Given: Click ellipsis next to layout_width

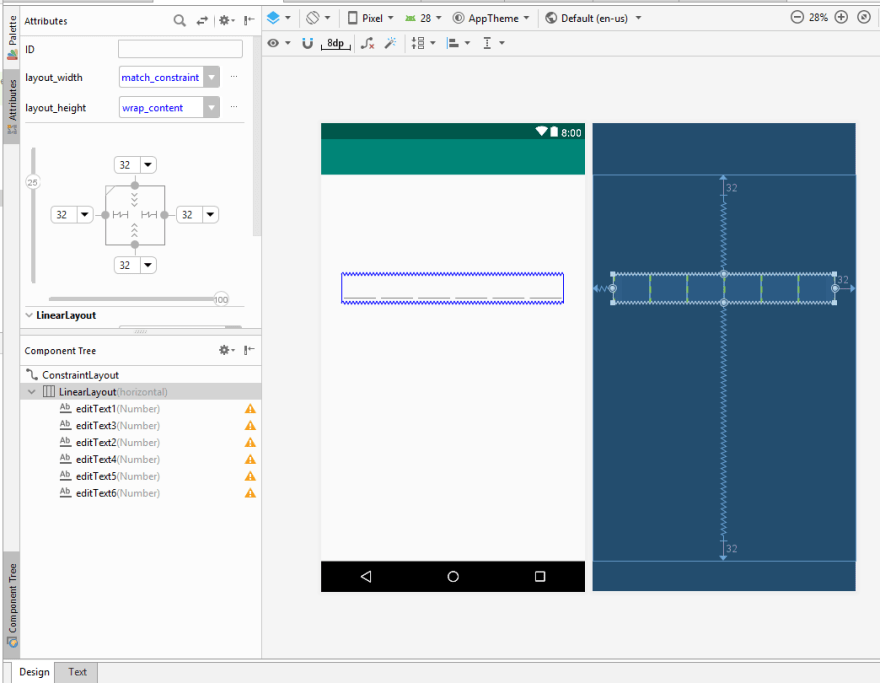Looking at the screenshot, I should [x=234, y=77].
